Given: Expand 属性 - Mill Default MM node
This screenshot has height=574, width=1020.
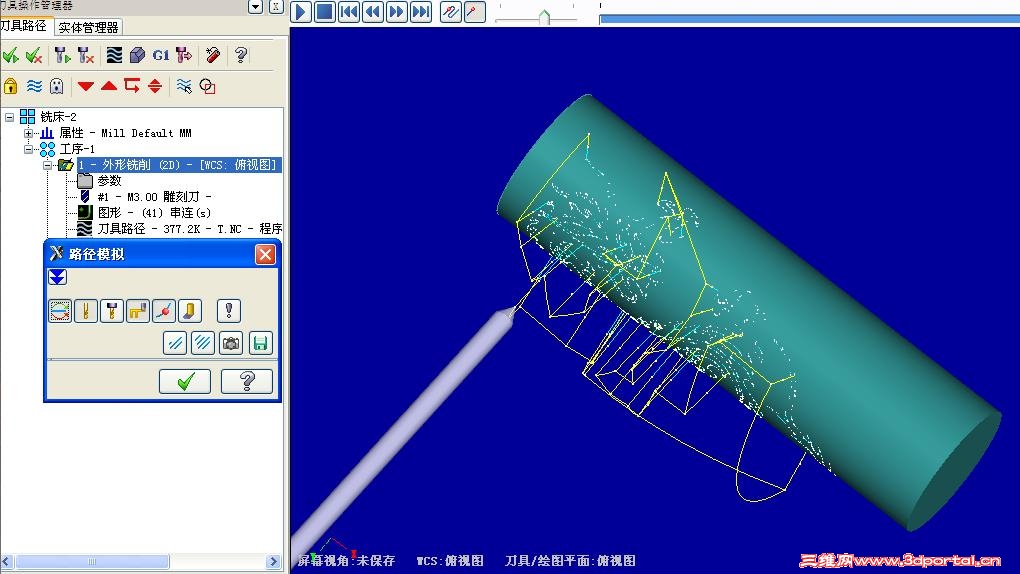Looking at the screenshot, I should tap(28, 133).
